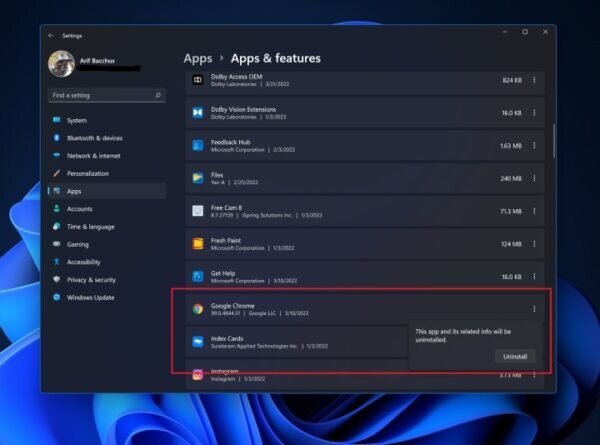This screenshot has height=445, width=600.
Task: Click the Instagram app icon
Action: click(198, 375)
